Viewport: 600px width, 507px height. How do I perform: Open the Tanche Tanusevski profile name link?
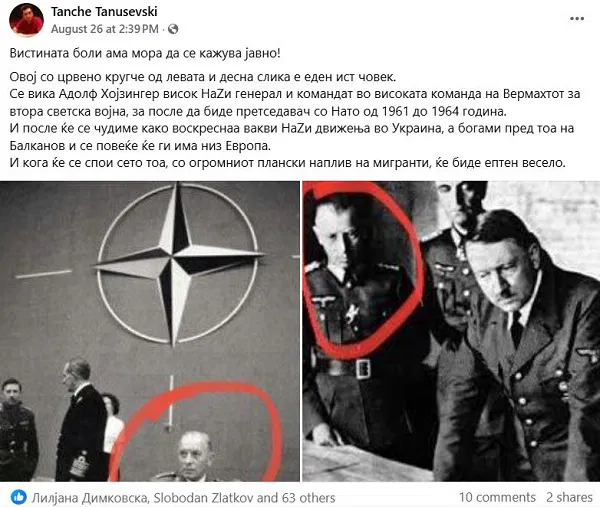point(104,12)
